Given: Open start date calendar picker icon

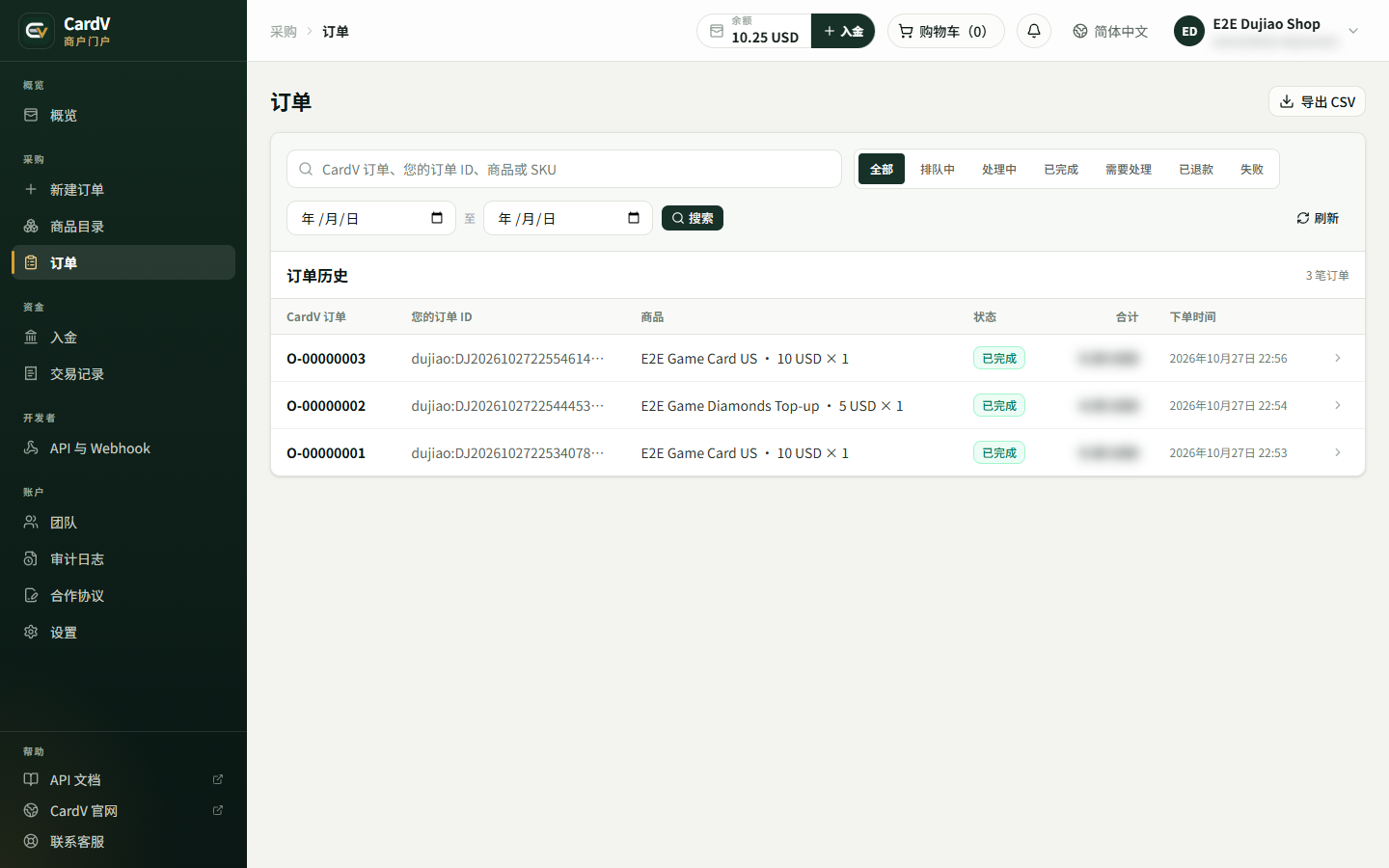Looking at the screenshot, I should tap(437, 218).
